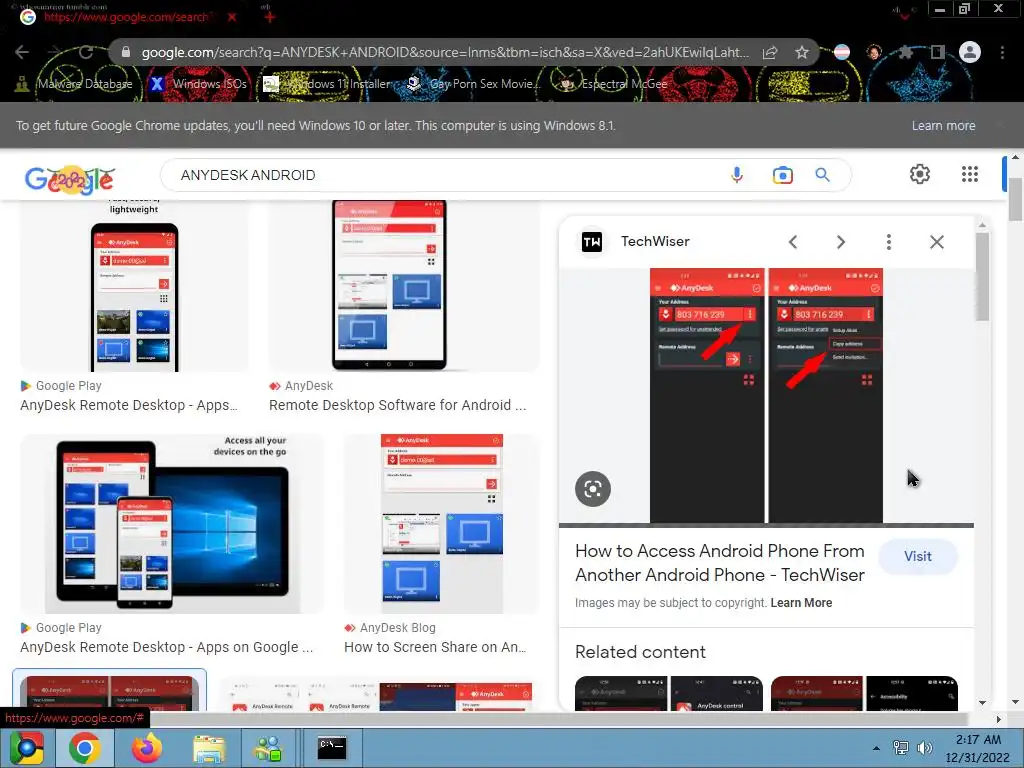Open AnyDesk Blog screen share image result
The height and width of the screenshot is (768, 1024).
coord(441,524)
